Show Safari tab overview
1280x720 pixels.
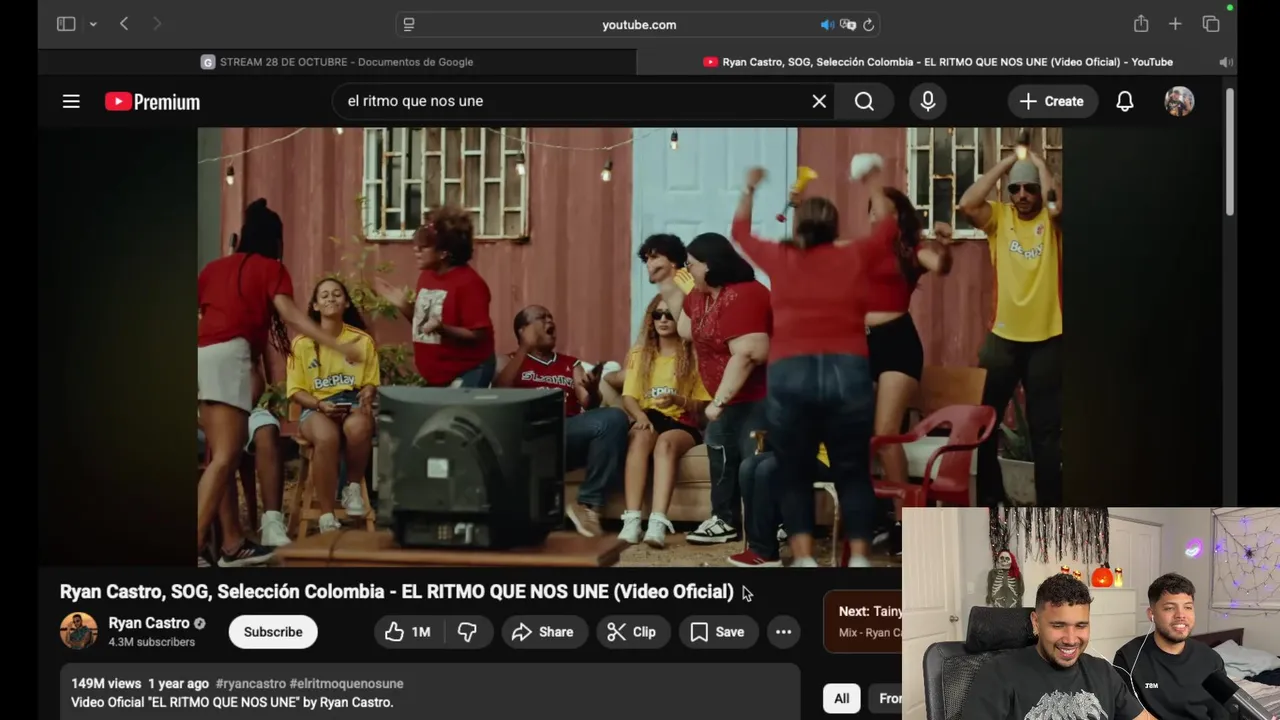(1211, 24)
